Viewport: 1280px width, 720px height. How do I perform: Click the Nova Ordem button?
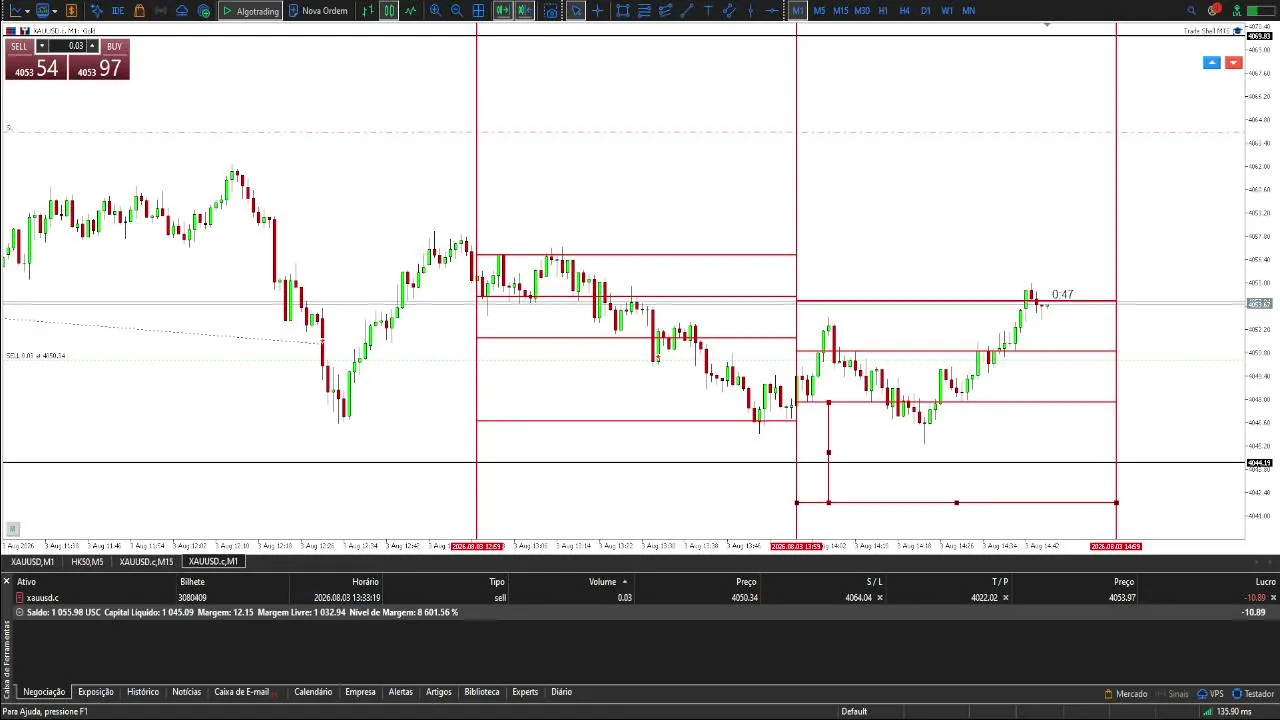coord(318,11)
